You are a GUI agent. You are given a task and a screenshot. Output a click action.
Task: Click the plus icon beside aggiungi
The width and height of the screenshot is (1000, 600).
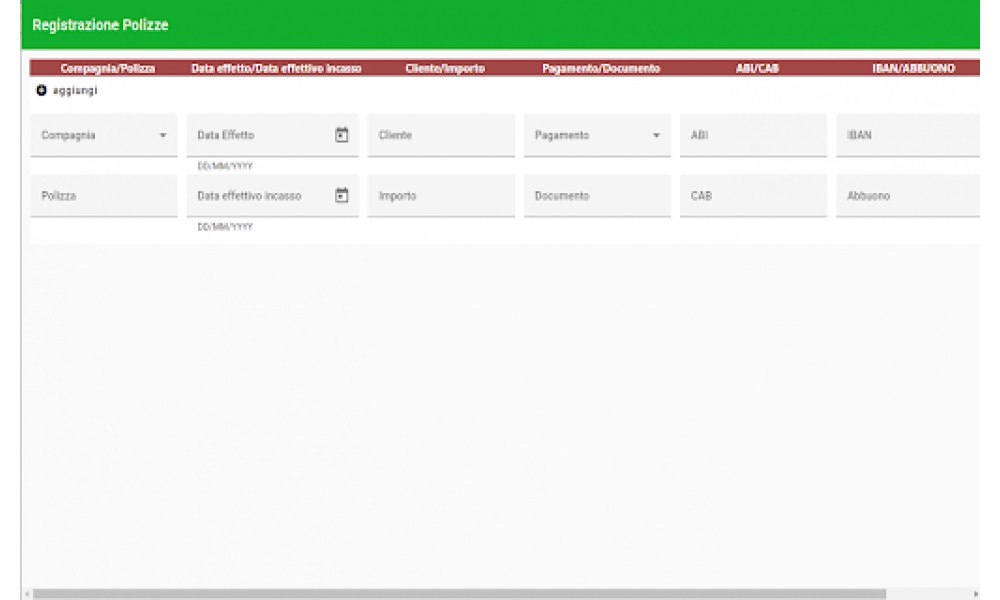coord(41,91)
